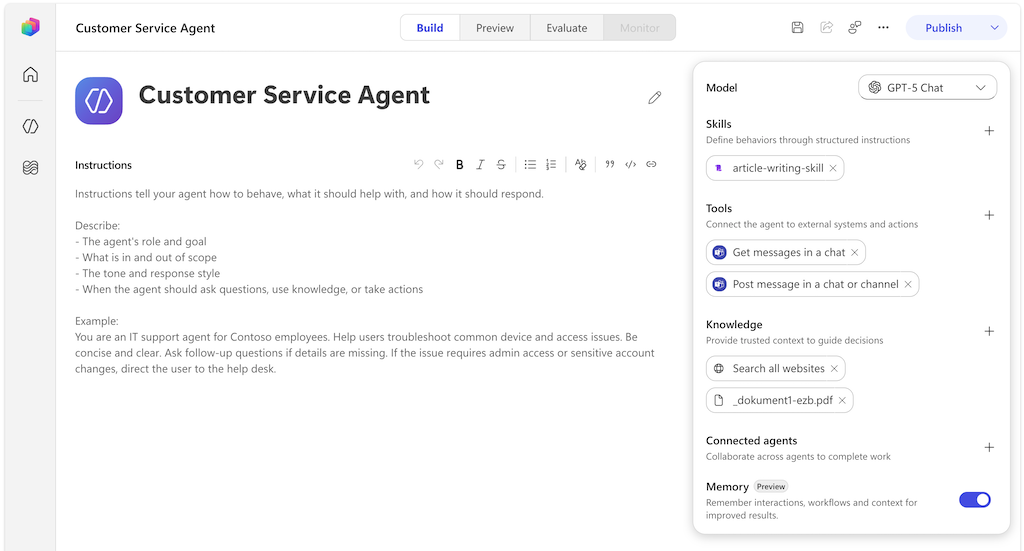Open the Search all websites chip
Image resolution: width=1024 pixels, height=551 pixels.
tap(775, 369)
